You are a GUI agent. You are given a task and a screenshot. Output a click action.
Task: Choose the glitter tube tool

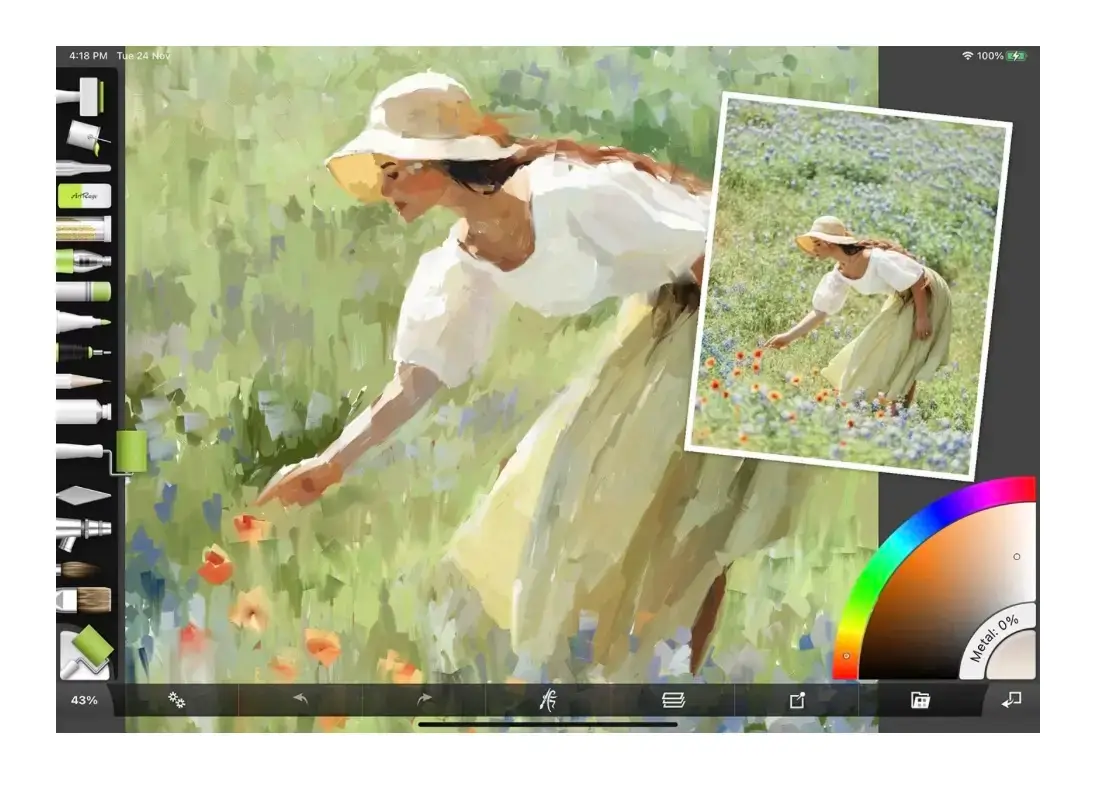(82, 229)
